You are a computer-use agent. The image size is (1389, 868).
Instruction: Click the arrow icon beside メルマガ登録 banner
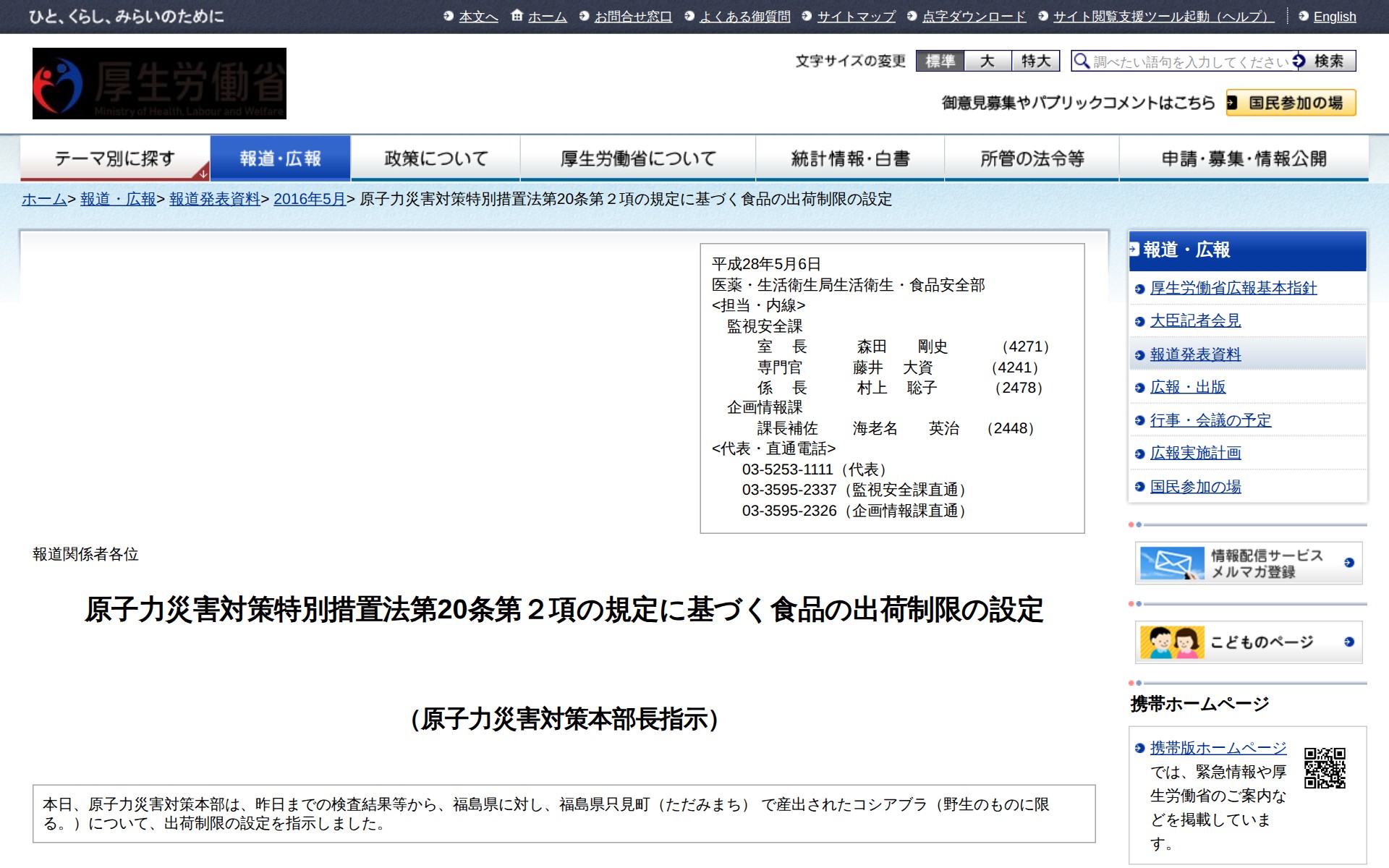(x=1347, y=563)
